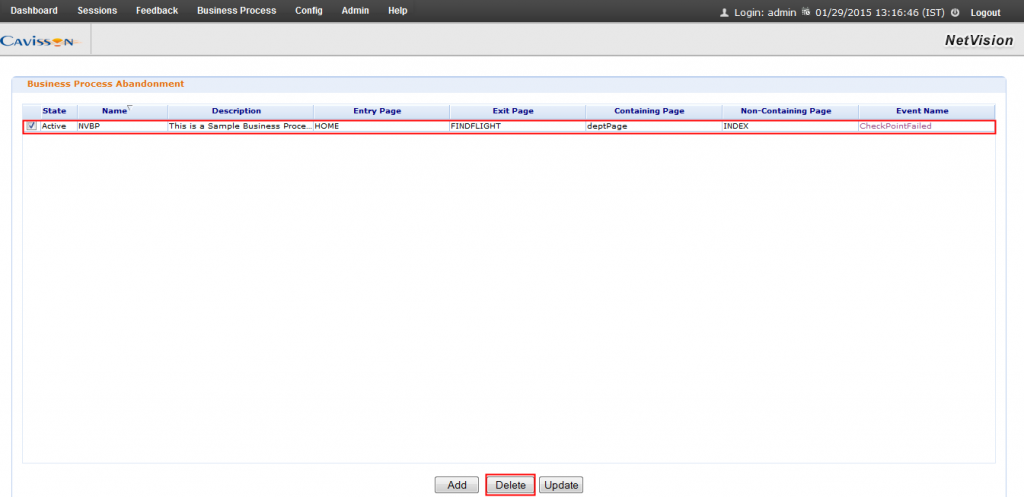Image resolution: width=1024 pixels, height=497 pixels.
Task: Click the Name column sort arrow
Action: [x=130, y=107]
